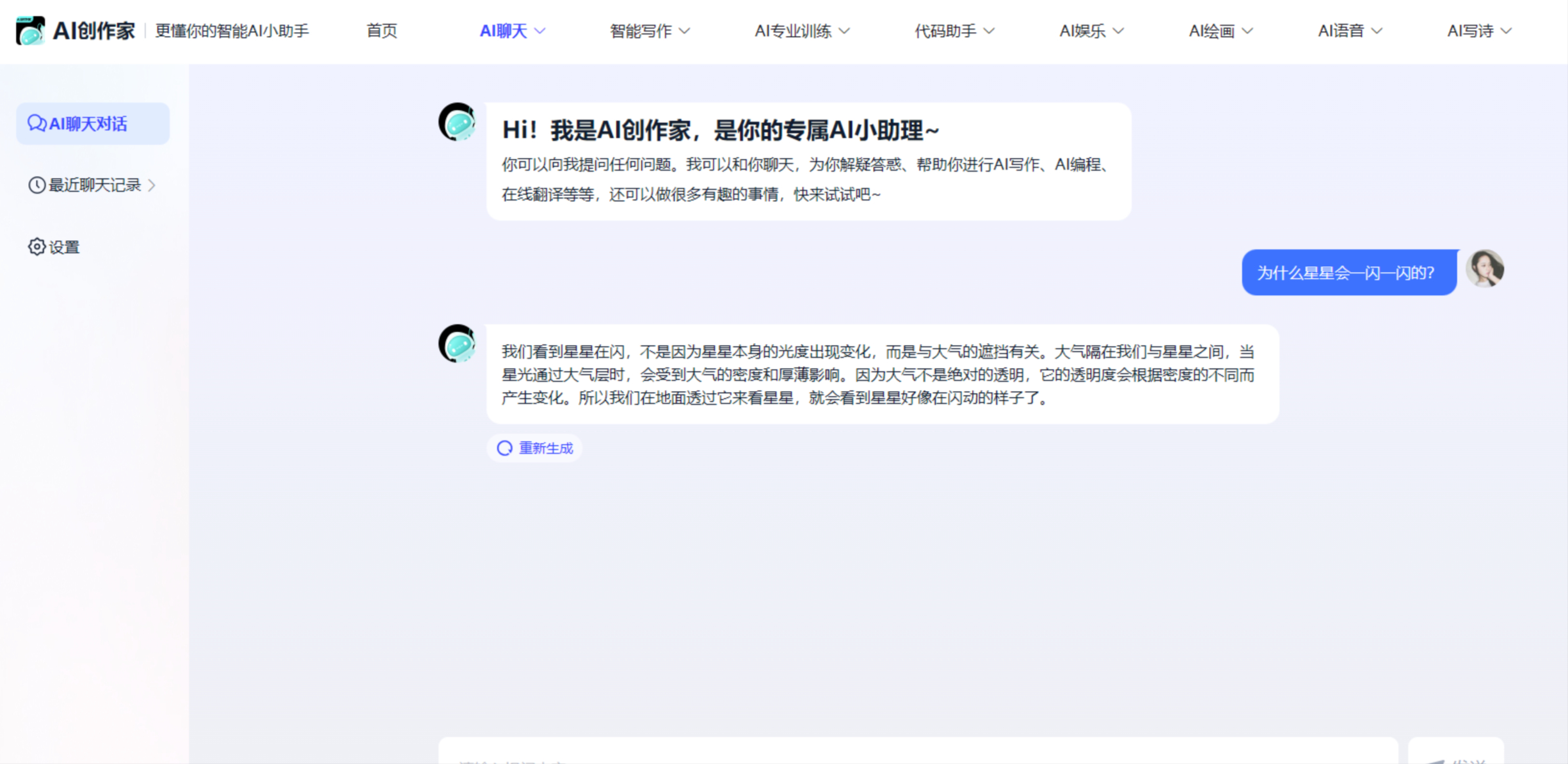Expand the AI语音 dropdown chevron

click(x=1377, y=31)
